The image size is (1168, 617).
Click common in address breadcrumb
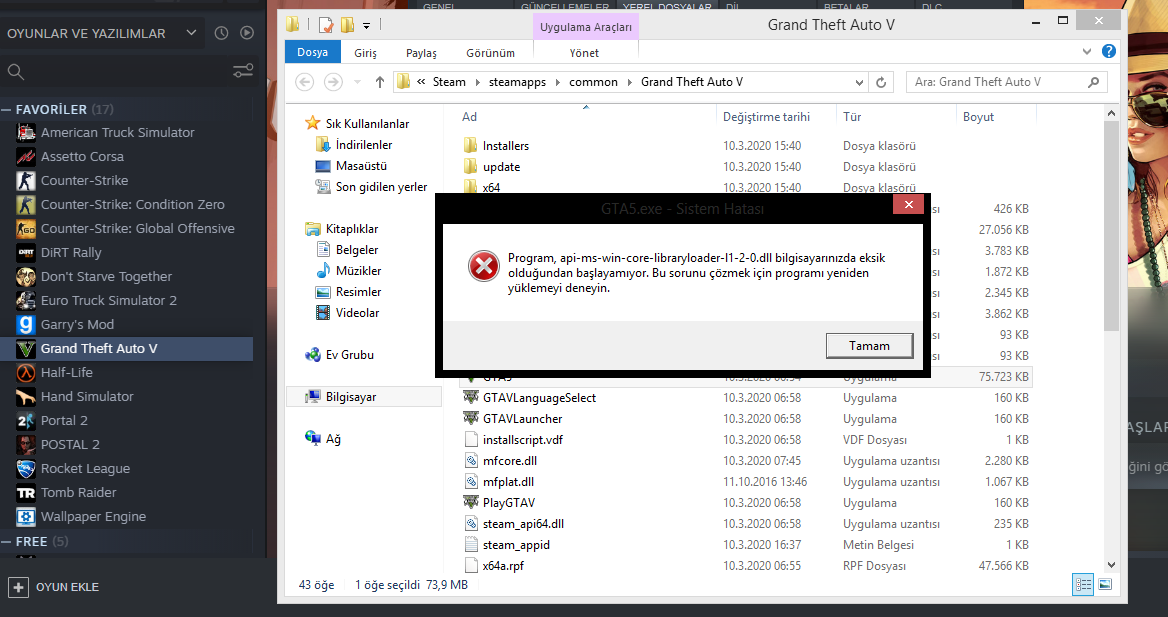pyautogui.click(x=593, y=82)
